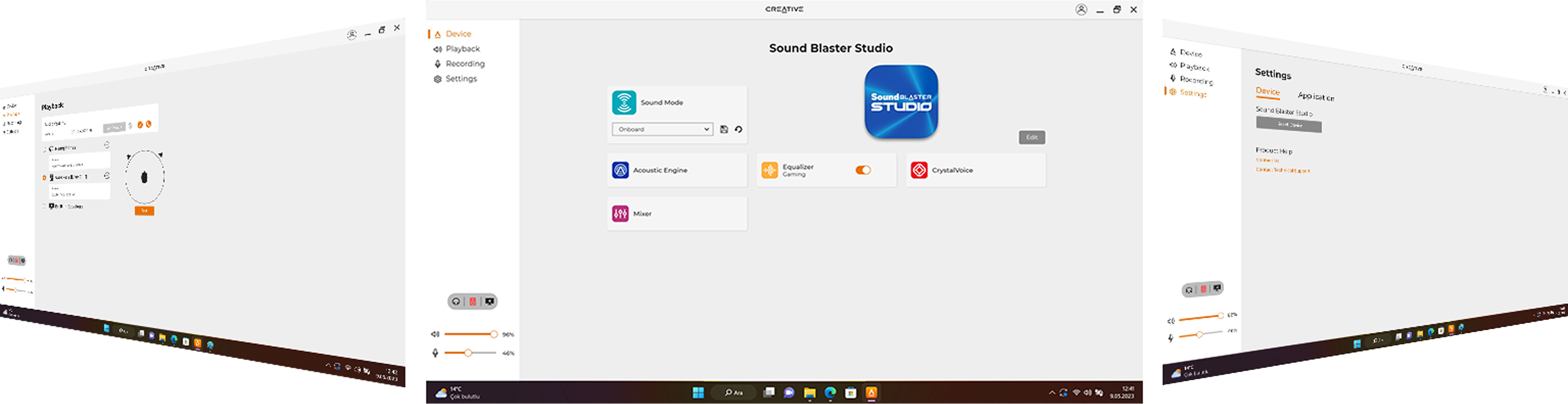
Task: Switch to Application tab in Settings panel
Action: 1315,97
